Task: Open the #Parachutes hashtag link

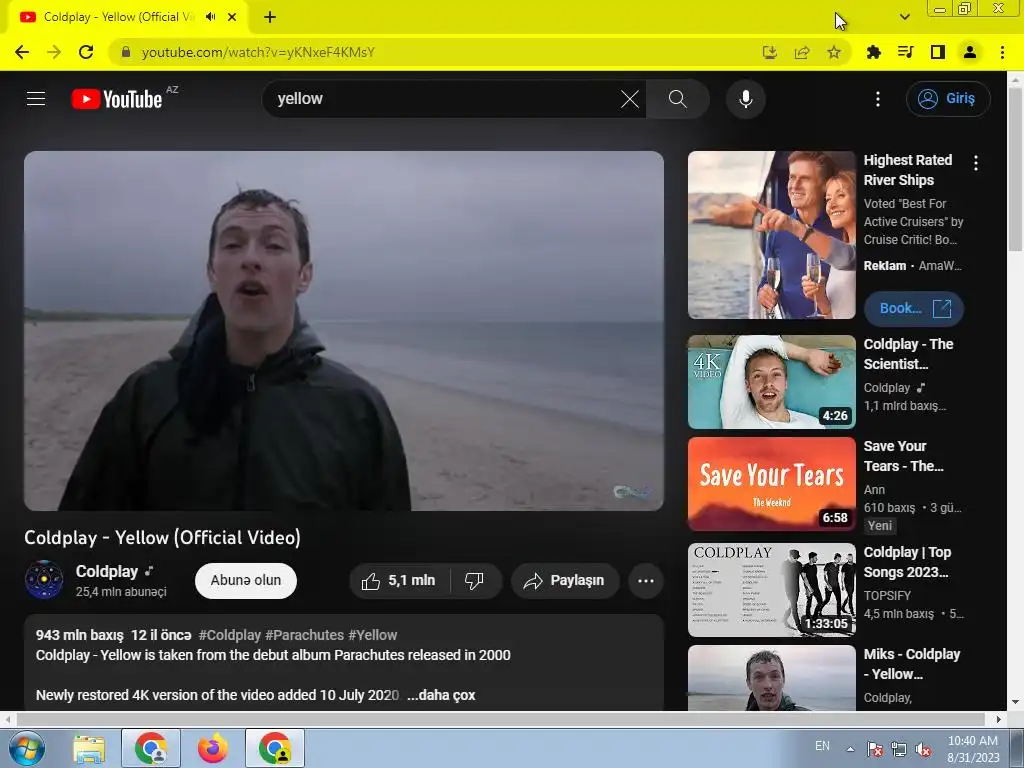Action: pos(304,635)
